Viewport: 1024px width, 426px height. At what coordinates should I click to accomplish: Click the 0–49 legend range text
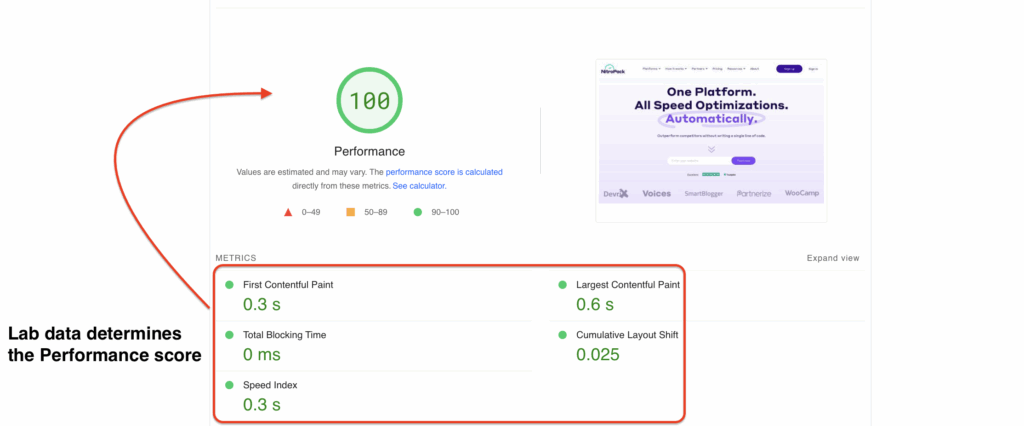(x=311, y=212)
